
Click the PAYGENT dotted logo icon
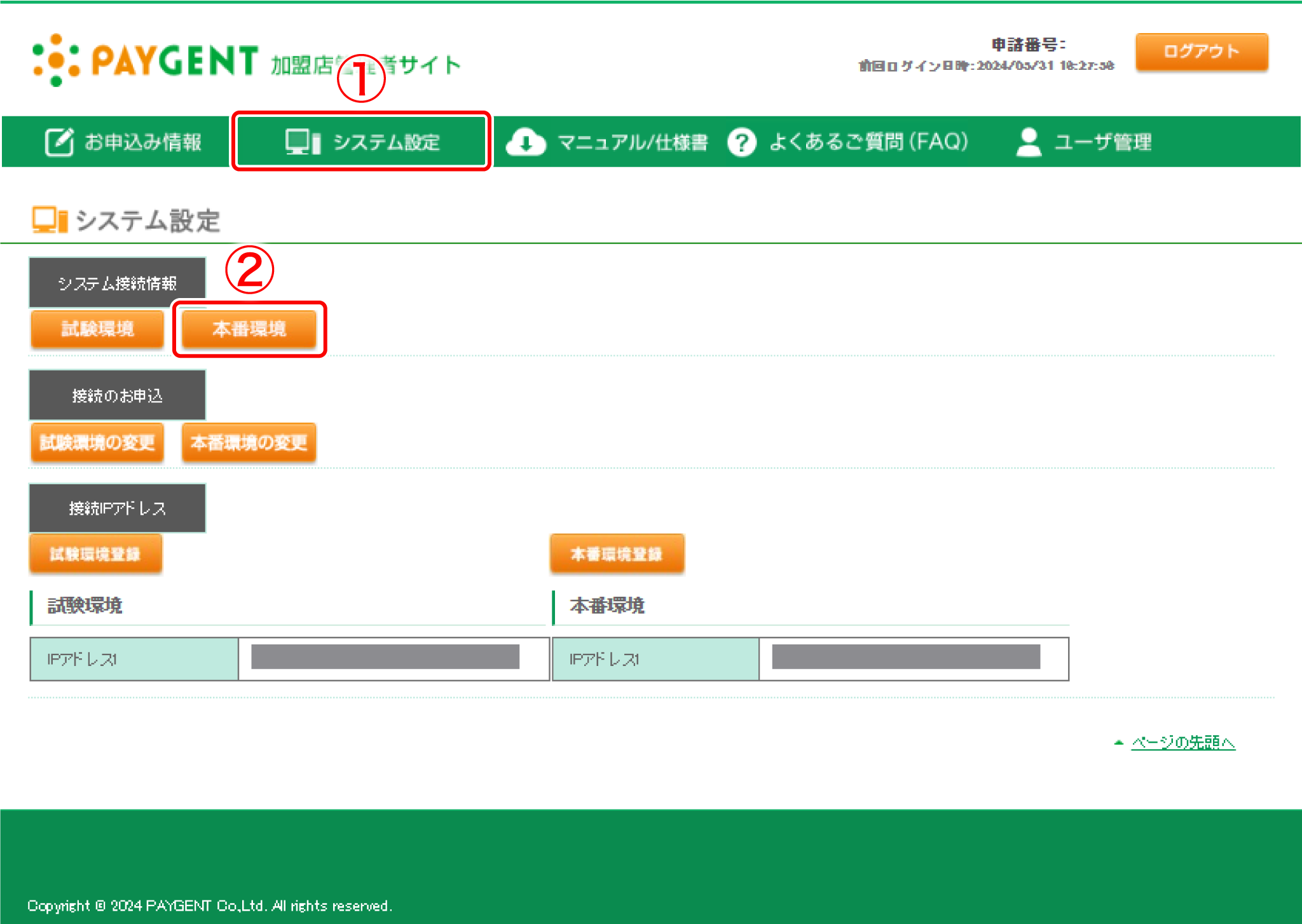click(56, 60)
